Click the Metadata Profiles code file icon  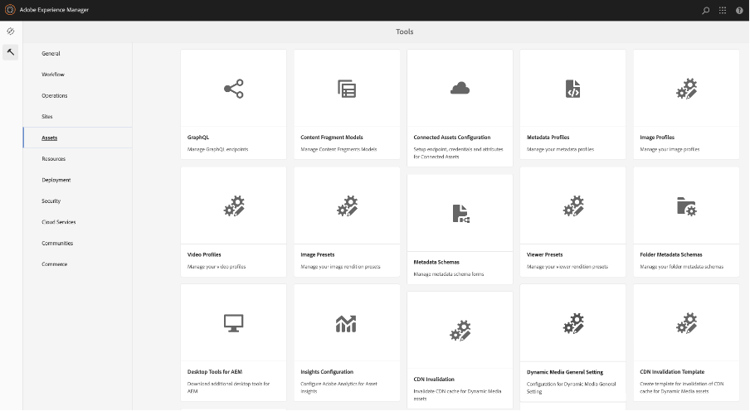tap(573, 89)
